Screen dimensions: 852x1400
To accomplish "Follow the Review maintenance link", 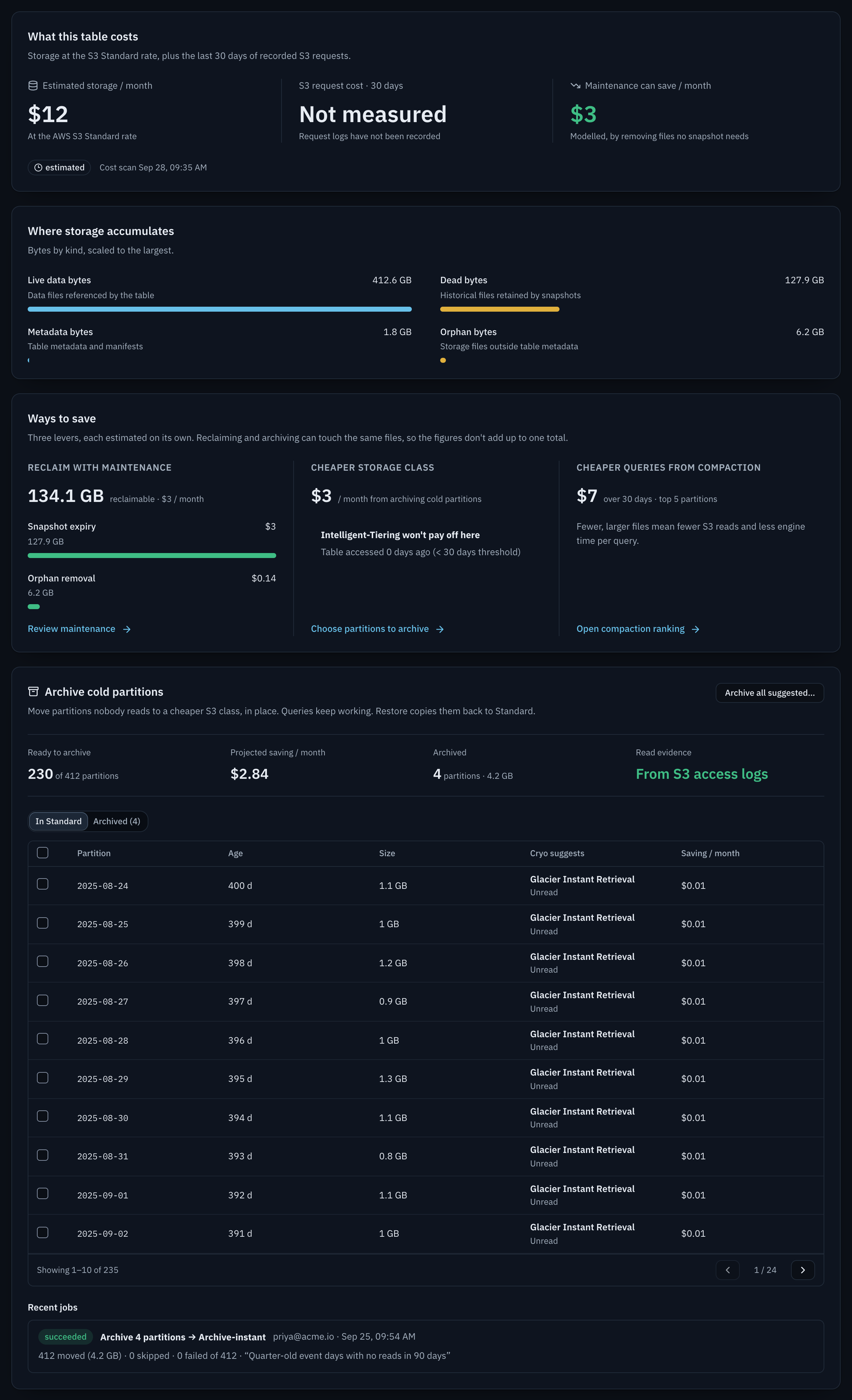I will pyautogui.click(x=80, y=629).
